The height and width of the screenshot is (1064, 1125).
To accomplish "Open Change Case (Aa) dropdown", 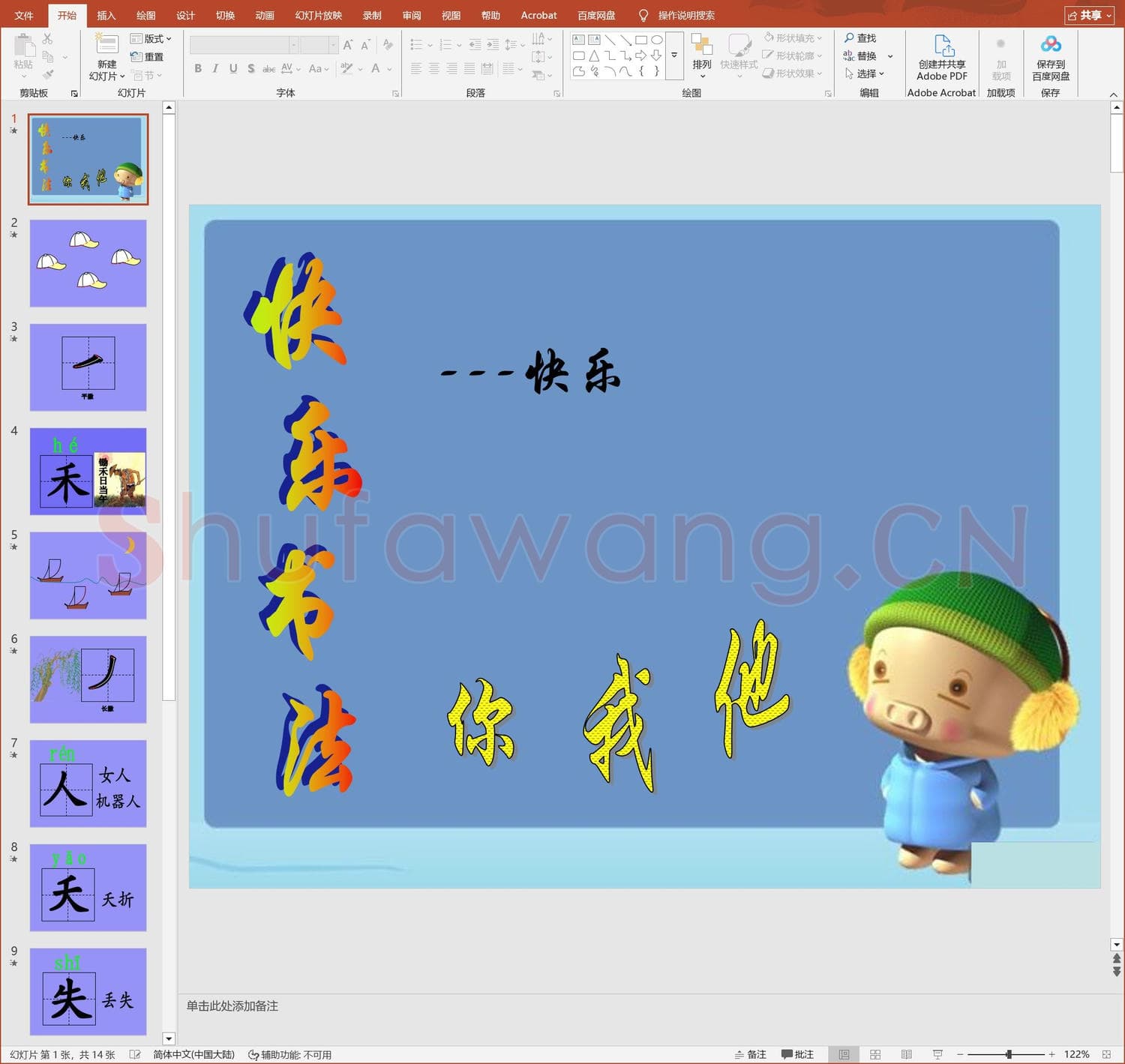I will pos(319,68).
